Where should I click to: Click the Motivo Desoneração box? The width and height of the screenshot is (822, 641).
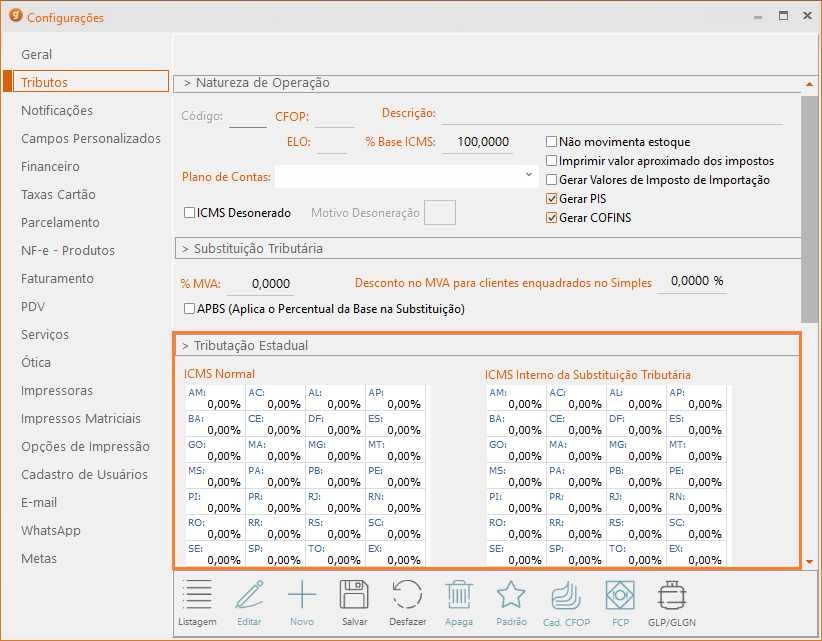click(439, 212)
